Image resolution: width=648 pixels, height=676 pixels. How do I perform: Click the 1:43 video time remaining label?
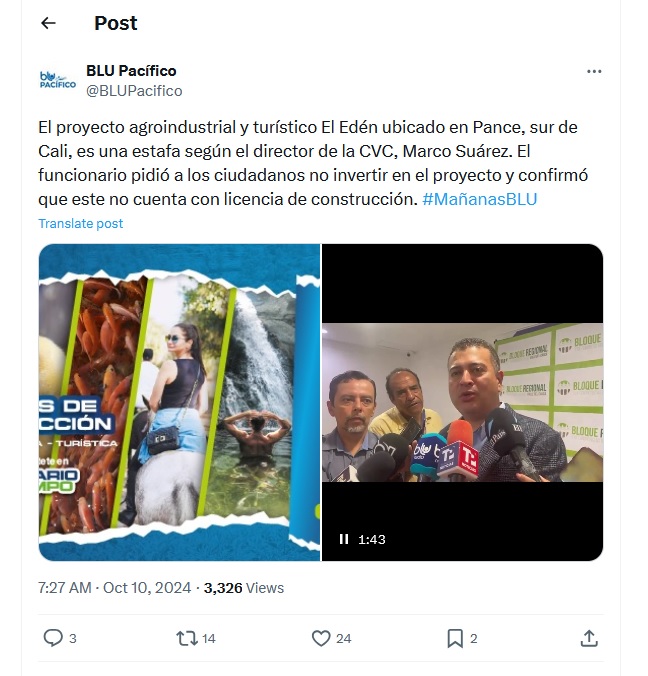pyautogui.click(x=372, y=540)
